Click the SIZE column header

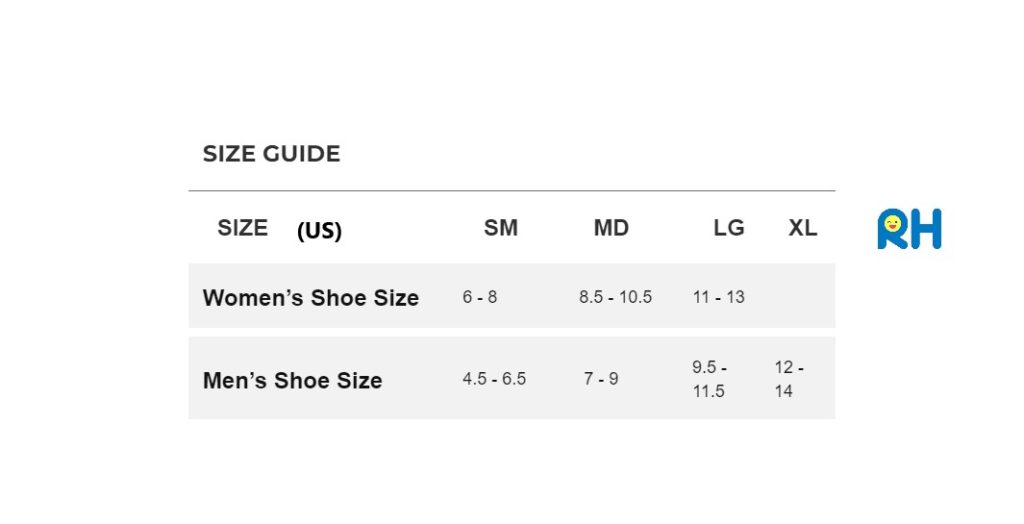click(242, 228)
